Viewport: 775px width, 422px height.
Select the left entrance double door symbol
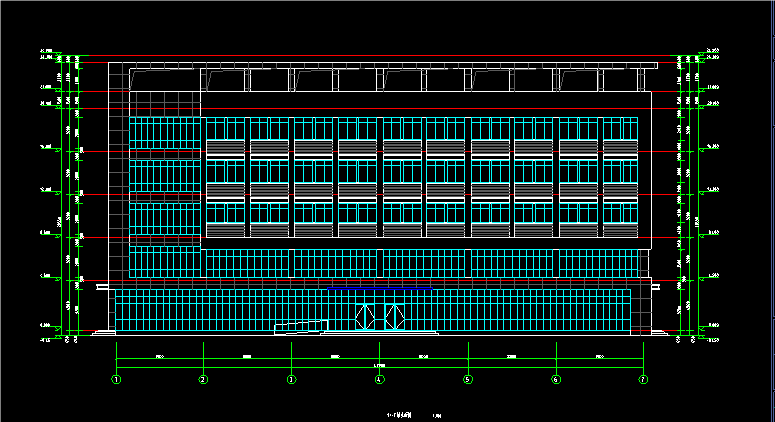(365, 317)
